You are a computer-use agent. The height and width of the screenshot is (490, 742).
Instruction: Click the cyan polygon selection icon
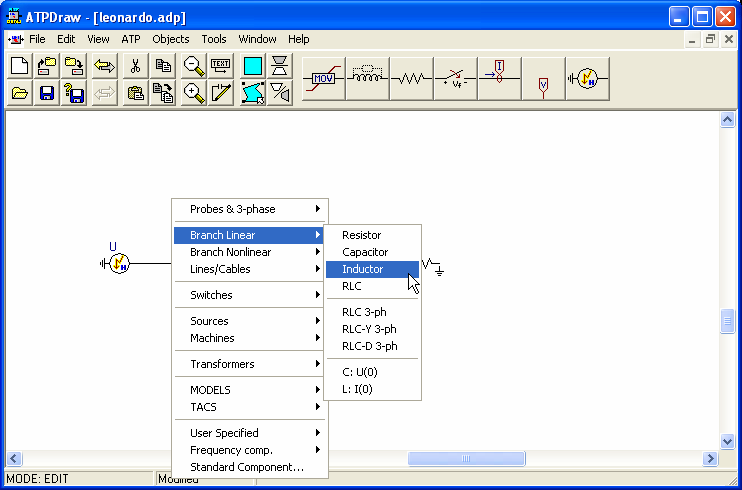pyautogui.click(x=253, y=92)
